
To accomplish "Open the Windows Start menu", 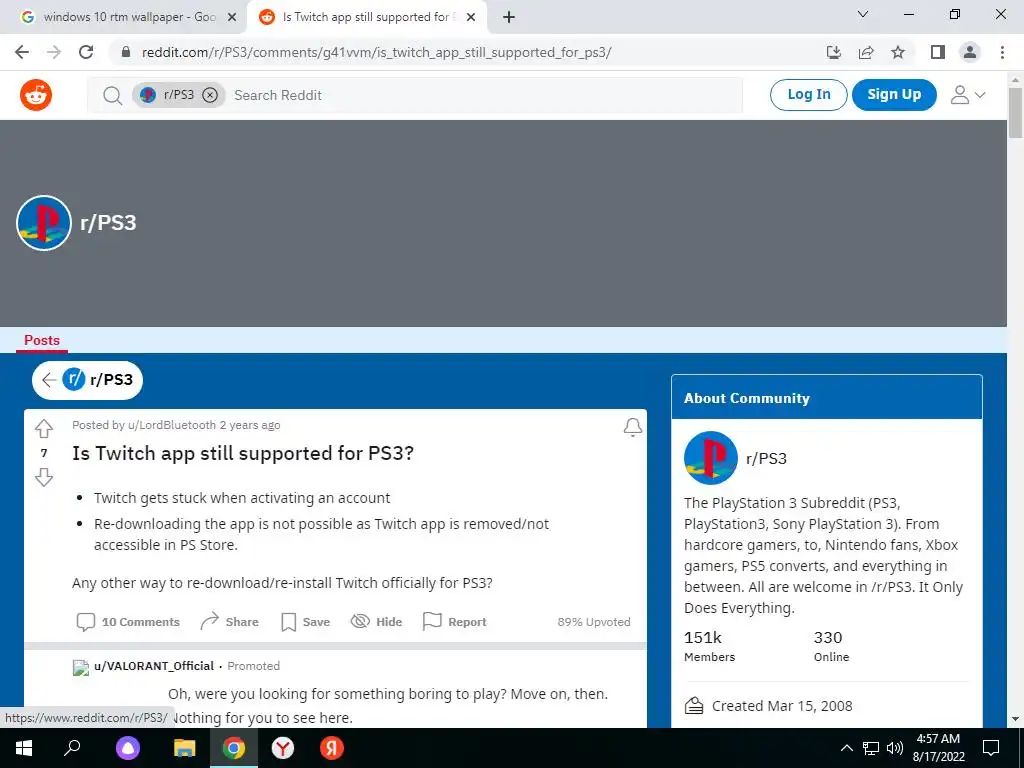I will tap(24, 748).
